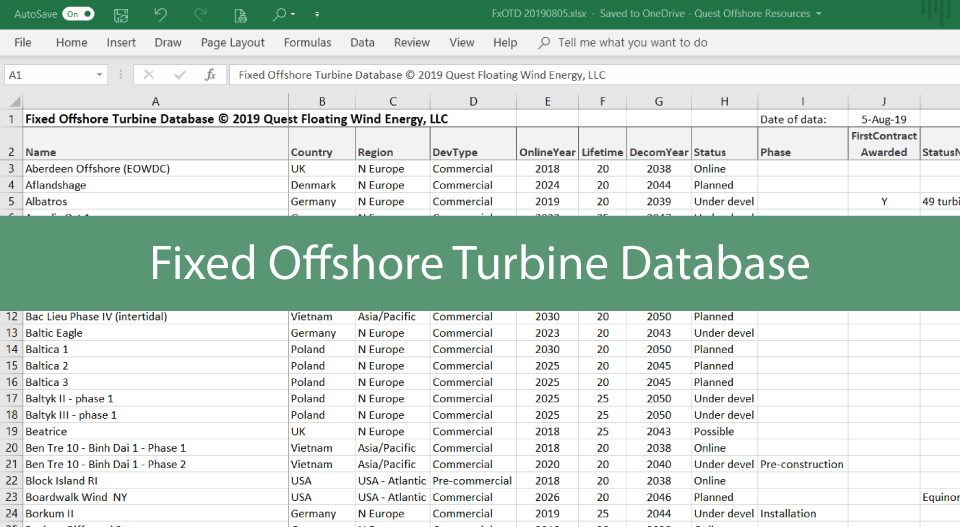Select row 20 header
The height and width of the screenshot is (527, 960).
pos(11,448)
